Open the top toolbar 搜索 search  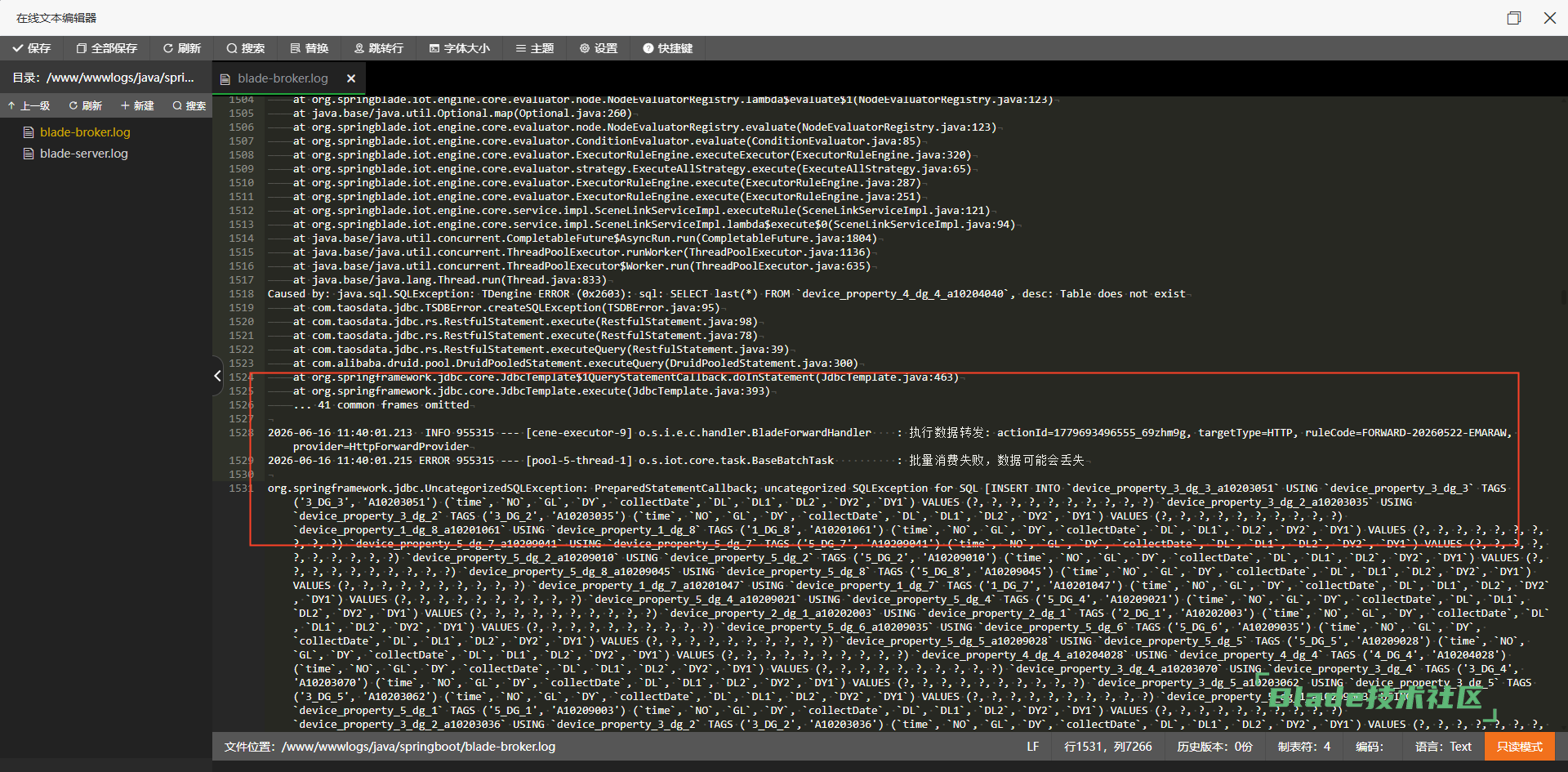246,48
